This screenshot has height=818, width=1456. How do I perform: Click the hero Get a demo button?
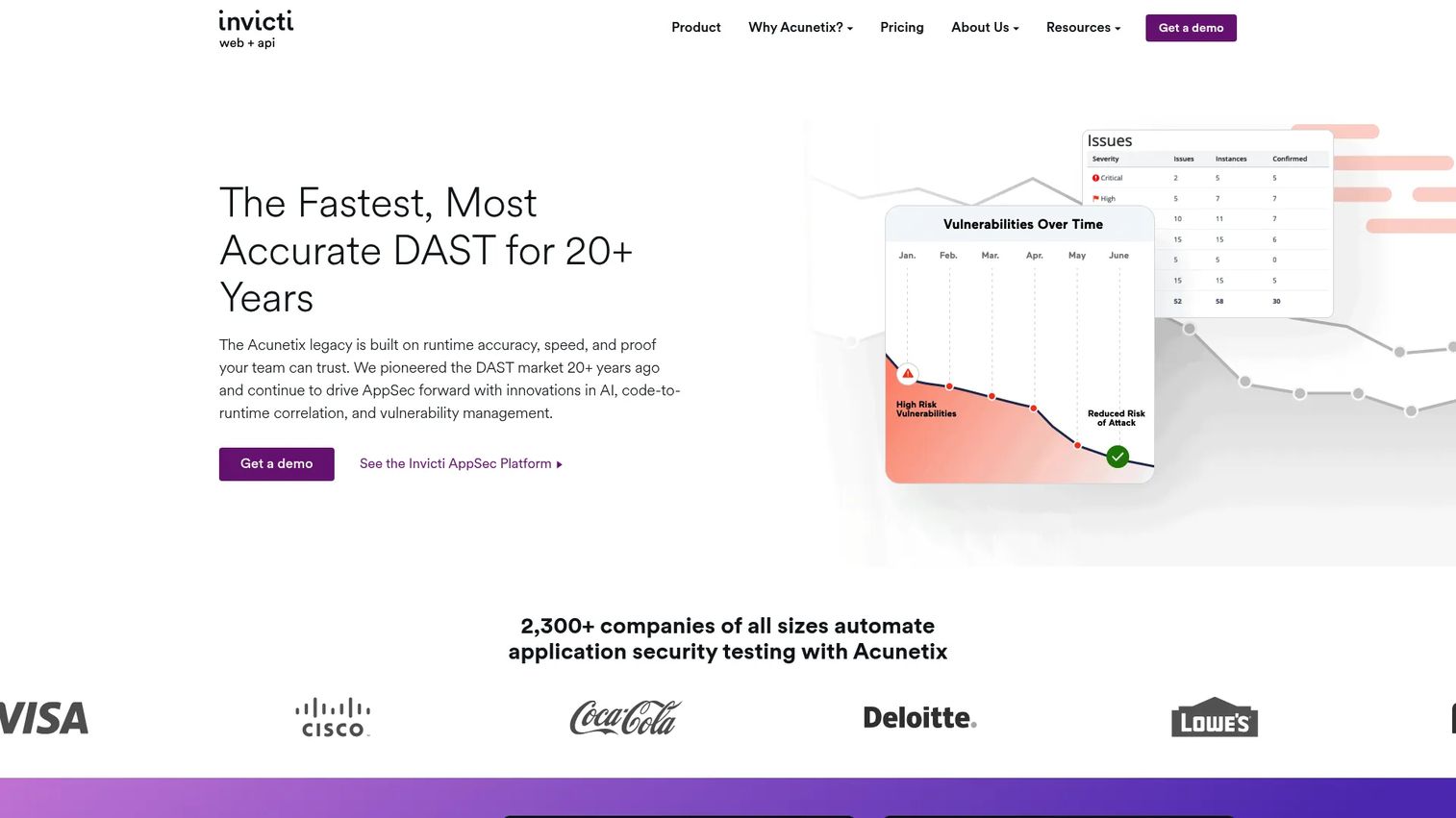277,464
